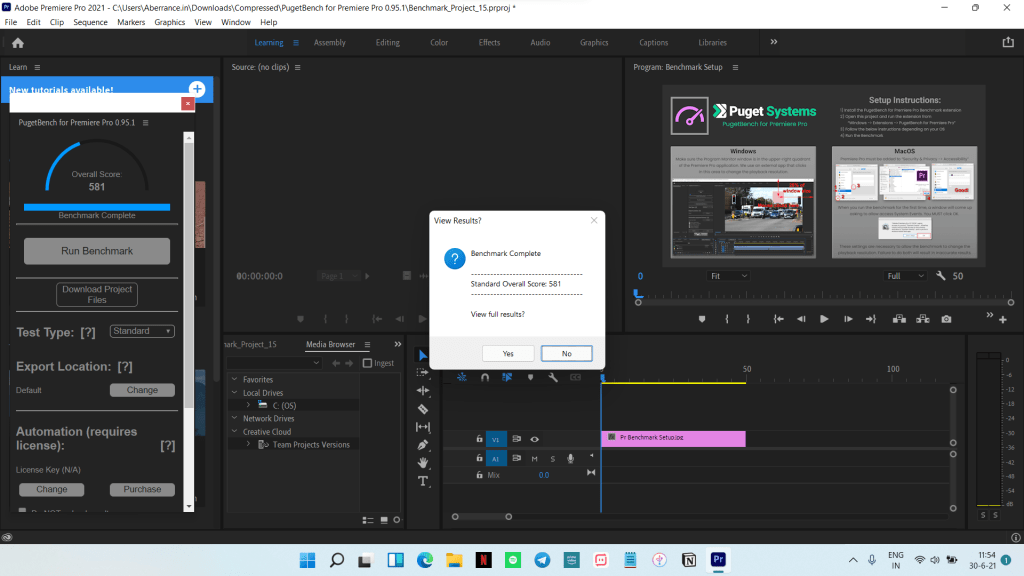Select the Ripple Edit tool
Viewport: 1024px width, 576px height.
423,391
